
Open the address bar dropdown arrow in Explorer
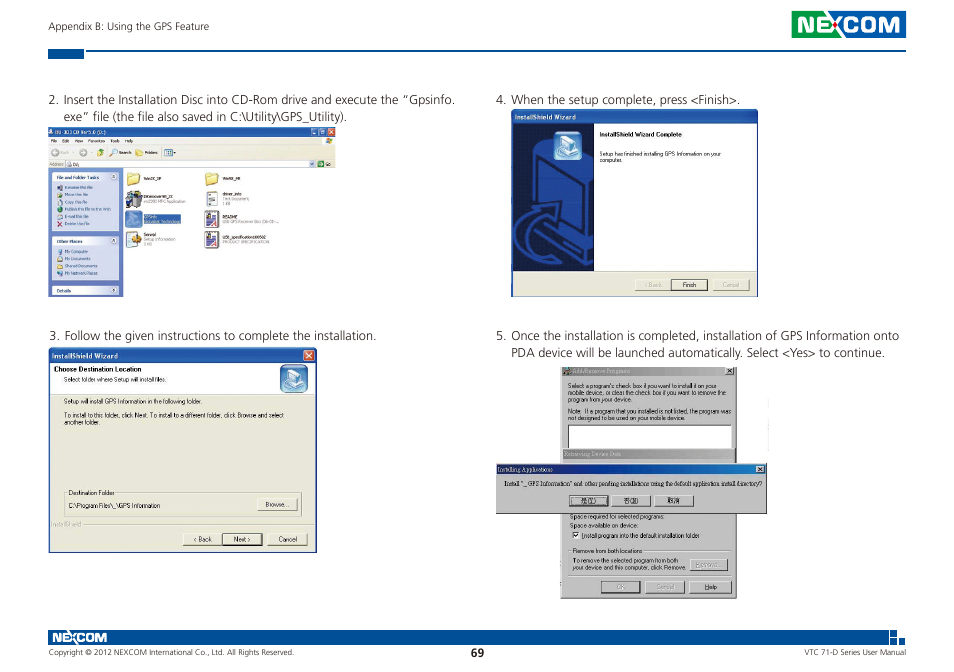tap(312, 164)
